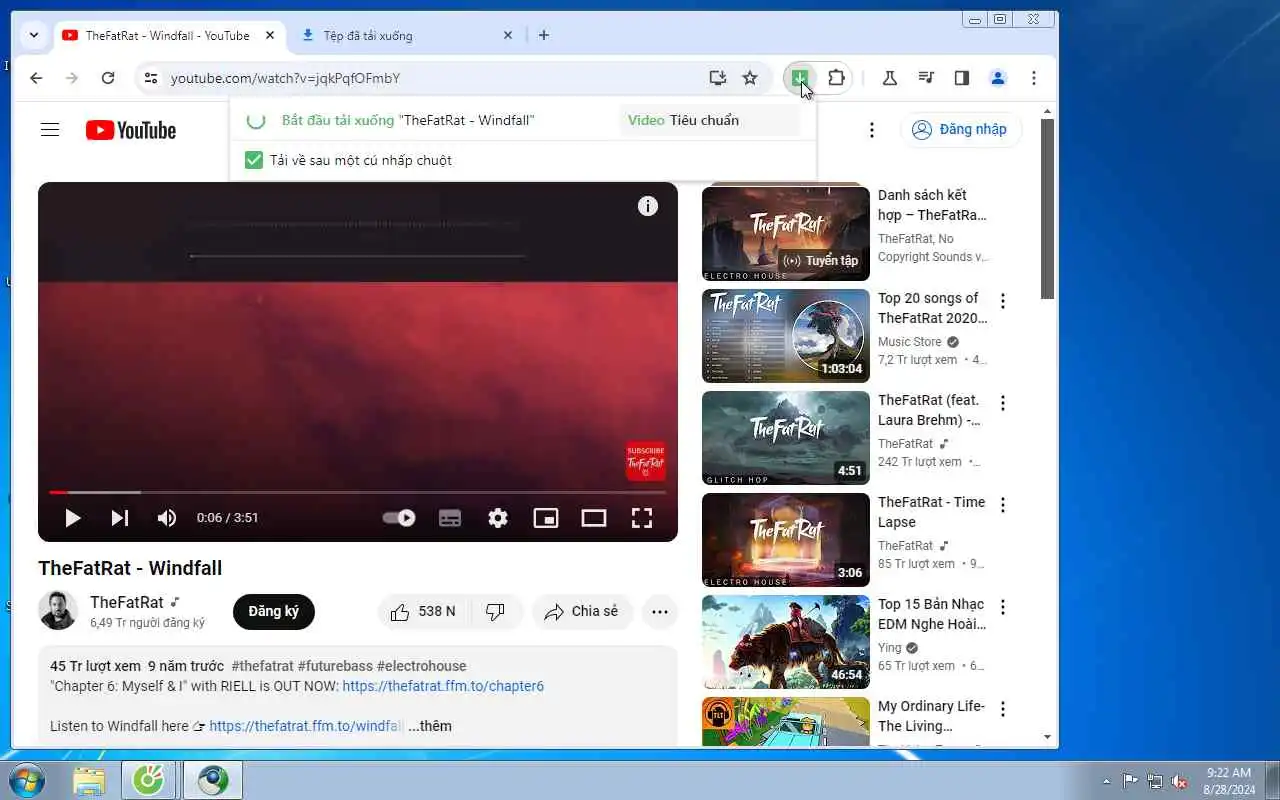Open Chrome three-dot menu
Screen dimensions: 1280x800
click(1034, 78)
